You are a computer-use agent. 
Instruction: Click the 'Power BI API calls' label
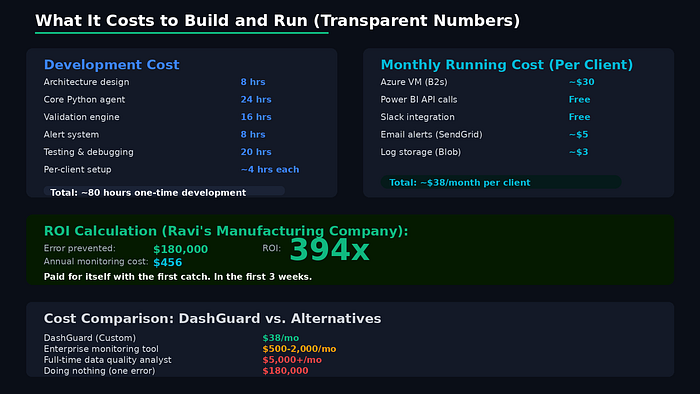[x=419, y=100]
